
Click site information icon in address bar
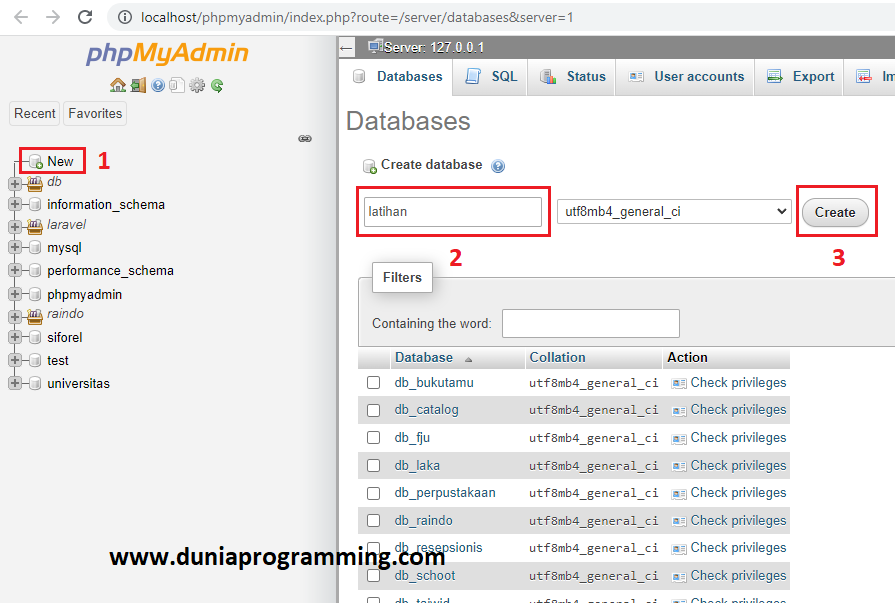pyautogui.click(x=124, y=17)
